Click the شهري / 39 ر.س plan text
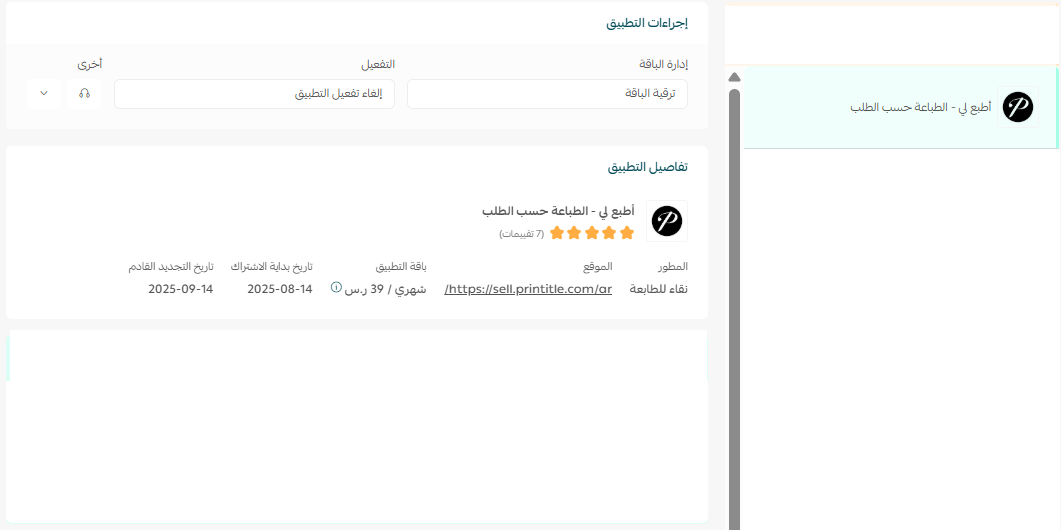The height and width of the screenshot is (532, 1061). (x=386, y=289)
